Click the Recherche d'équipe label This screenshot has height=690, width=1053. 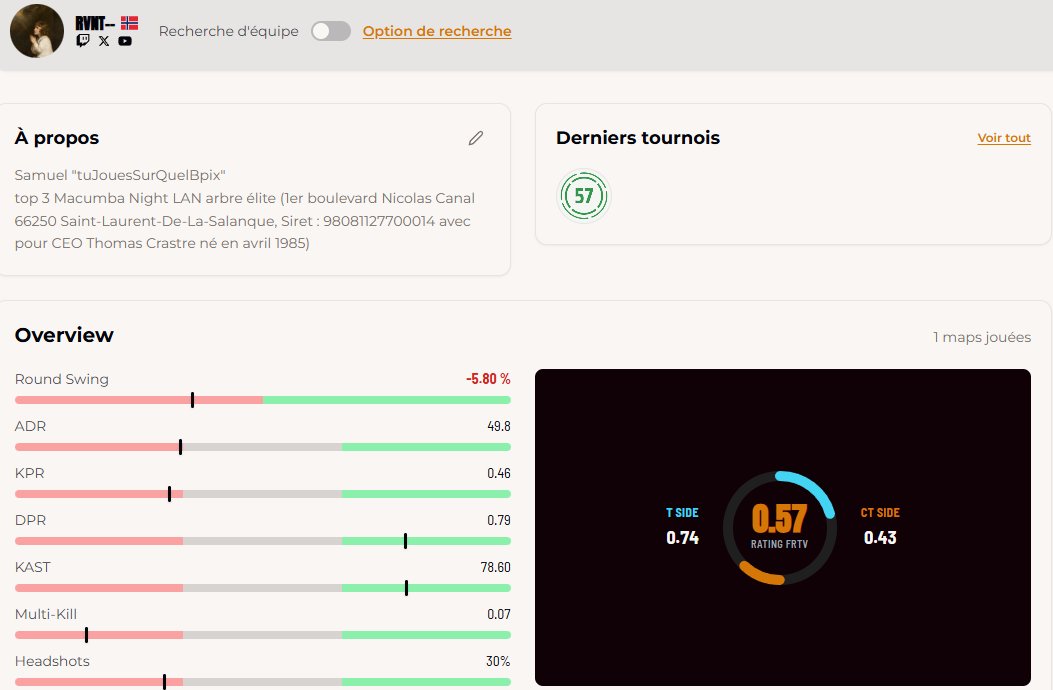pyautogui.click(x=229, y=31)
